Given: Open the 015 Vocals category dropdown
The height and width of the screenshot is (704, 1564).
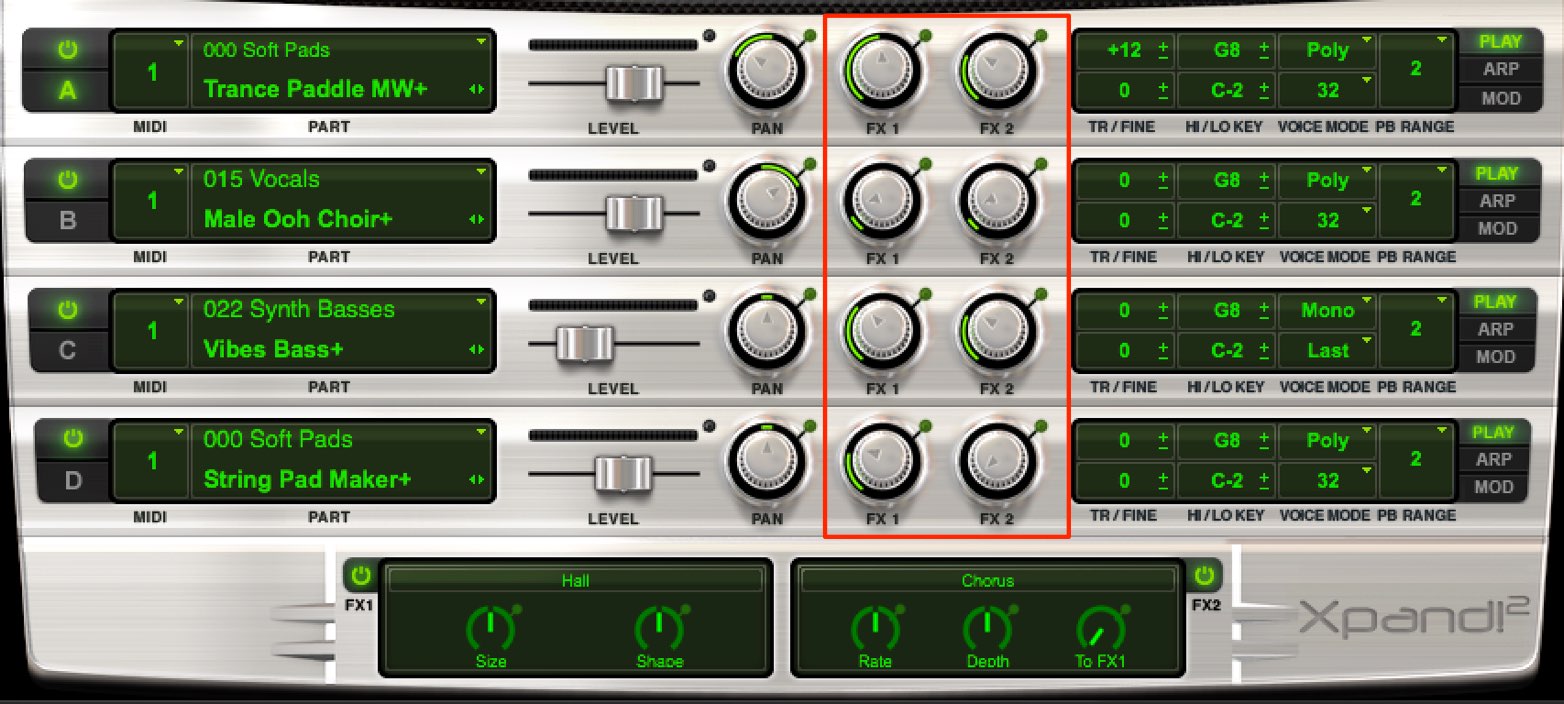Looking at the screenshot, I should tap(341, 180).
